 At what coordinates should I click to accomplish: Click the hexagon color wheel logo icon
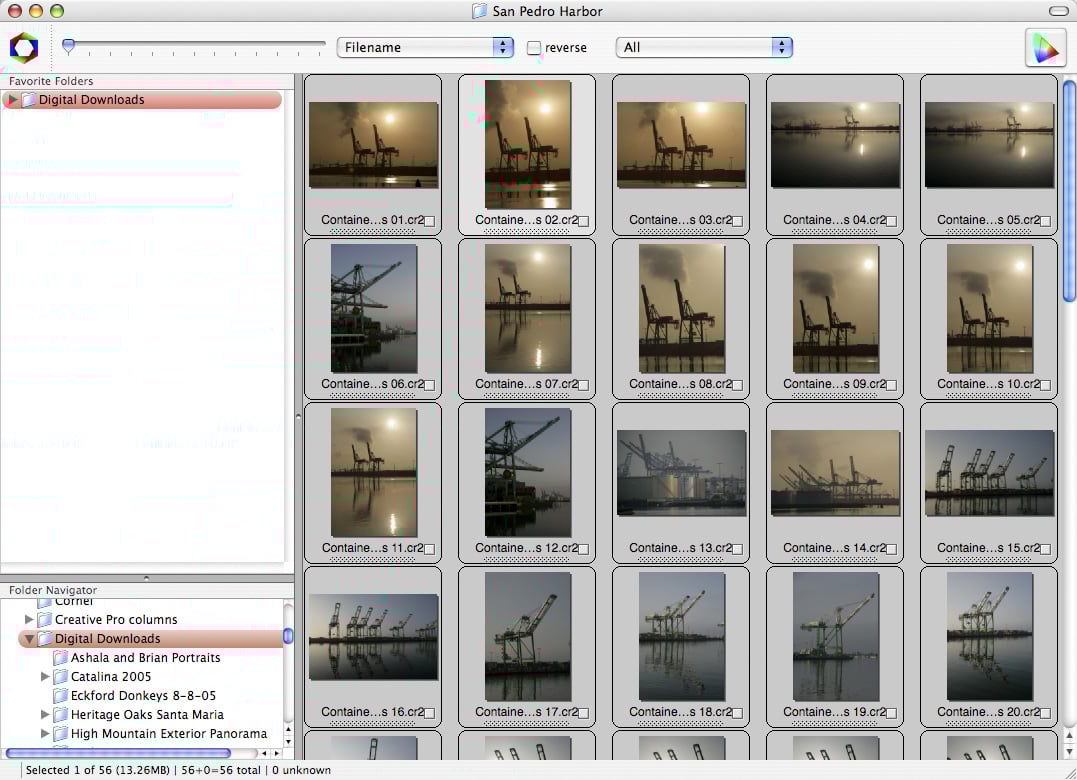tap(24, 47)
